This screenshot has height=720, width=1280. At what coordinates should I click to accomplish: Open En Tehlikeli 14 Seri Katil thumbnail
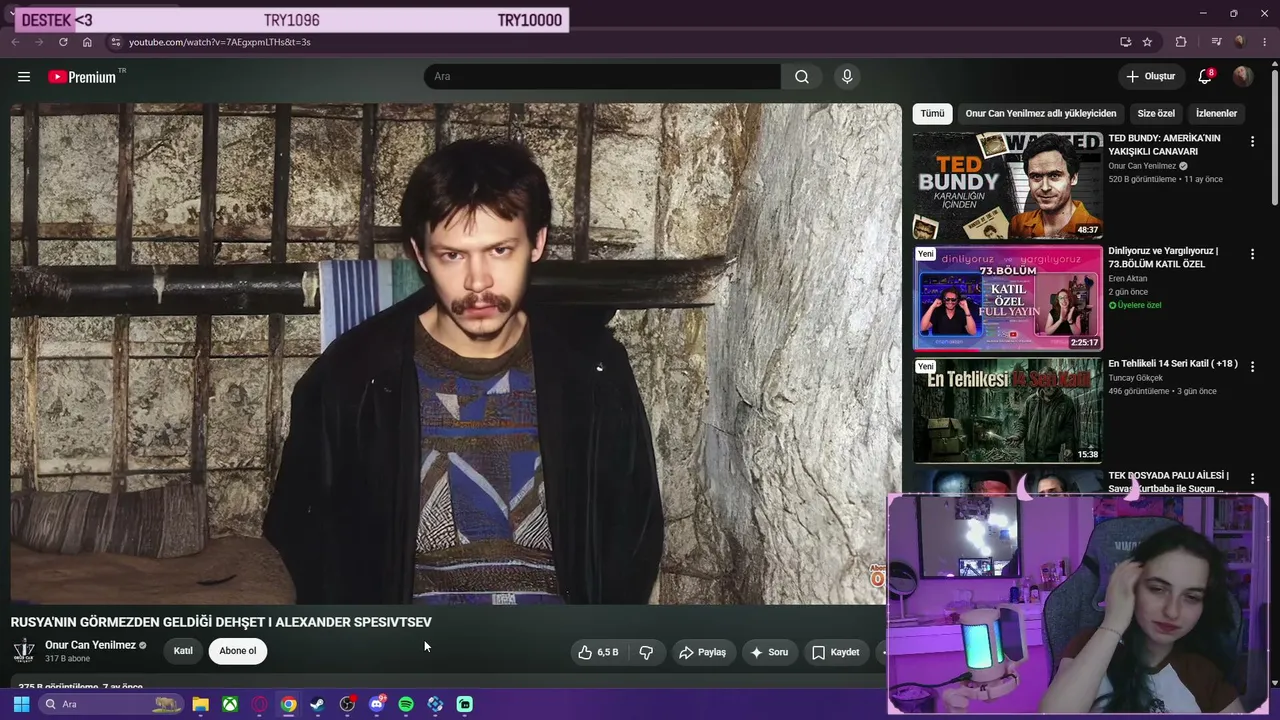click(1007, 411)
